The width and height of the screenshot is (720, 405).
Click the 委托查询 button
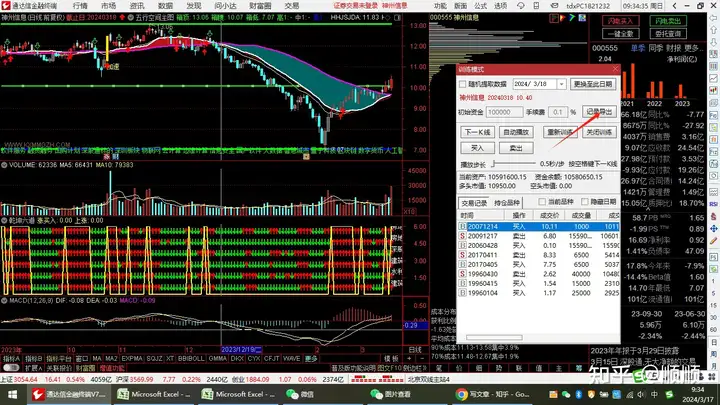pyautogui.click(x=668, y=34)
